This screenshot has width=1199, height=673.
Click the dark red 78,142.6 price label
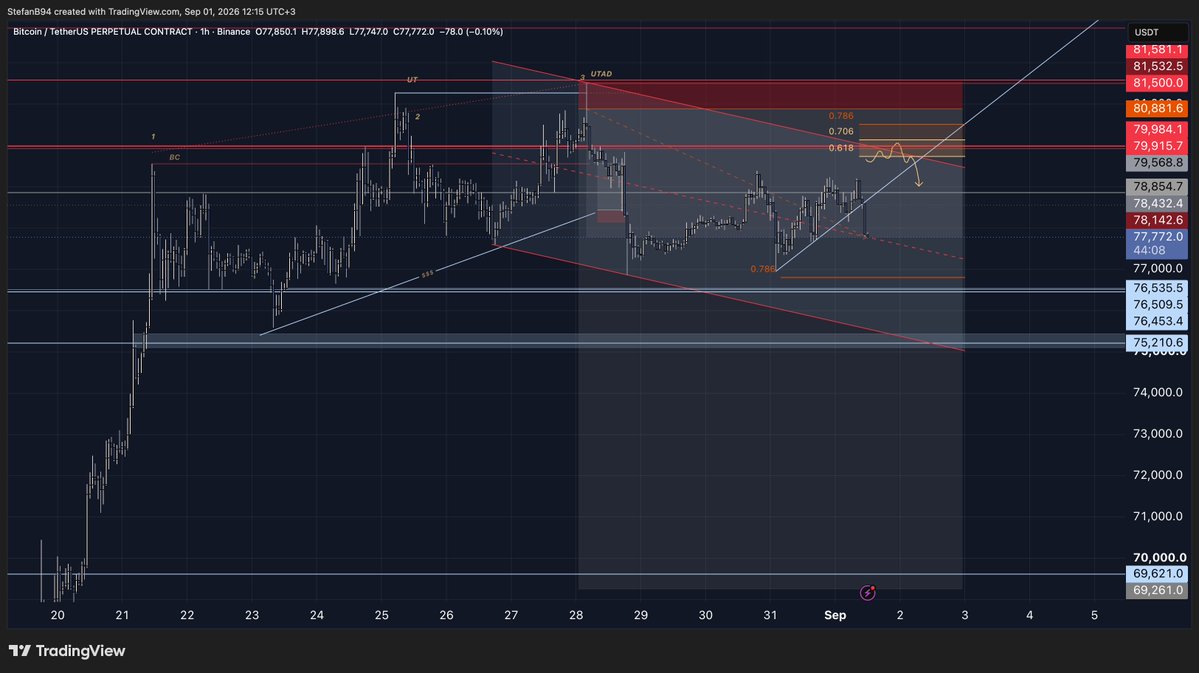(x=1158, y=220)
